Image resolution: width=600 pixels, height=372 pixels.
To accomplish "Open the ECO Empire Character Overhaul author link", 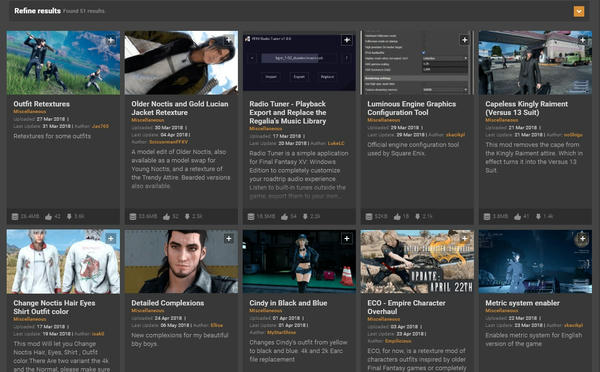I will point(398,341).
